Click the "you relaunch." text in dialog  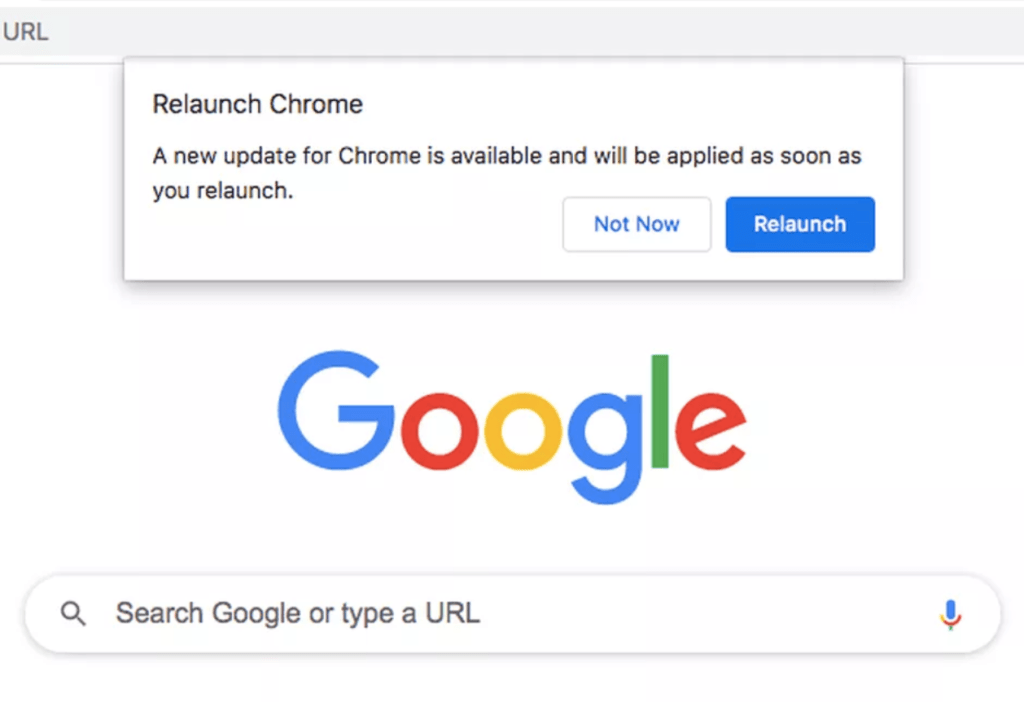click(223, 191)
